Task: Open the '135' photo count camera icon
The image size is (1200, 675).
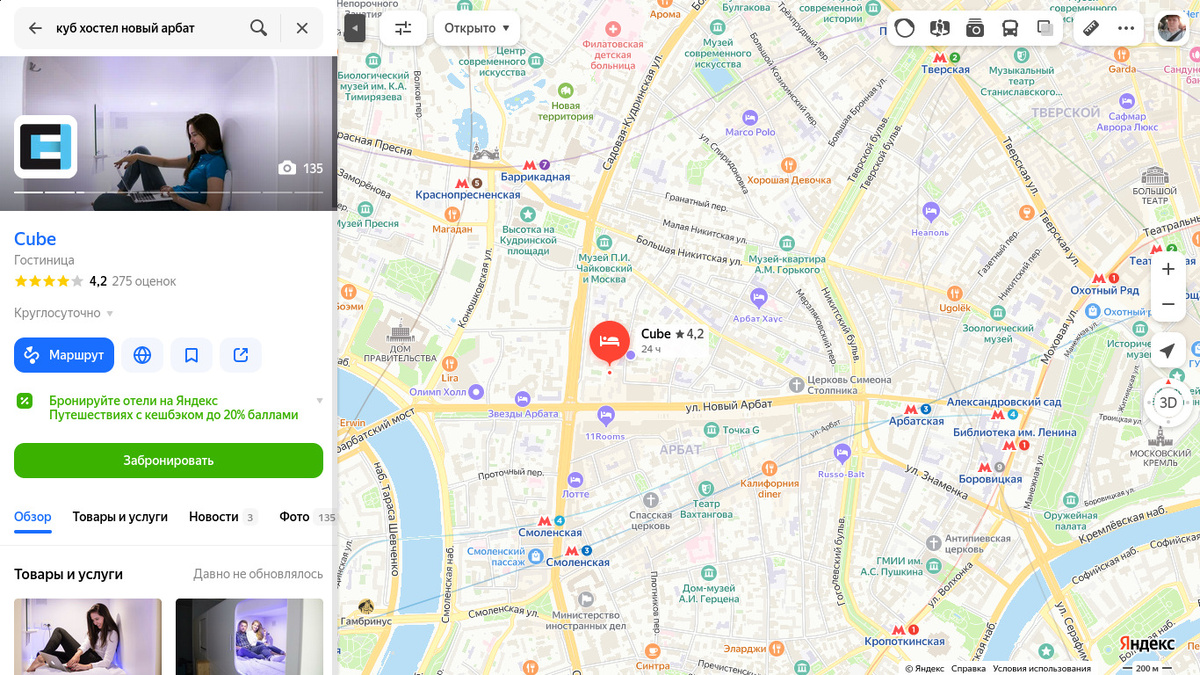Action: (x=287, y=169)
